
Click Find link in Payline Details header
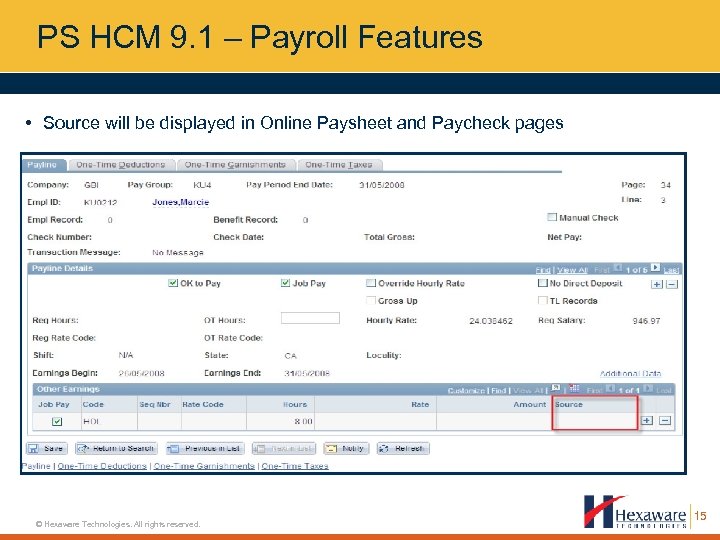543,270
